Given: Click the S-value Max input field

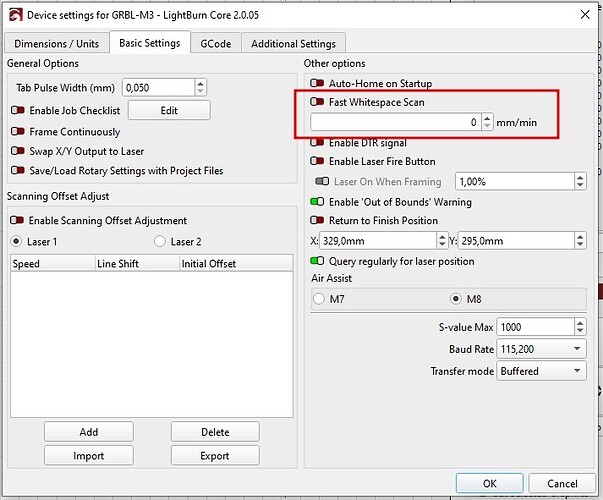Looking at the screenshot, I should pyautogui.click(x=536, y=327).
